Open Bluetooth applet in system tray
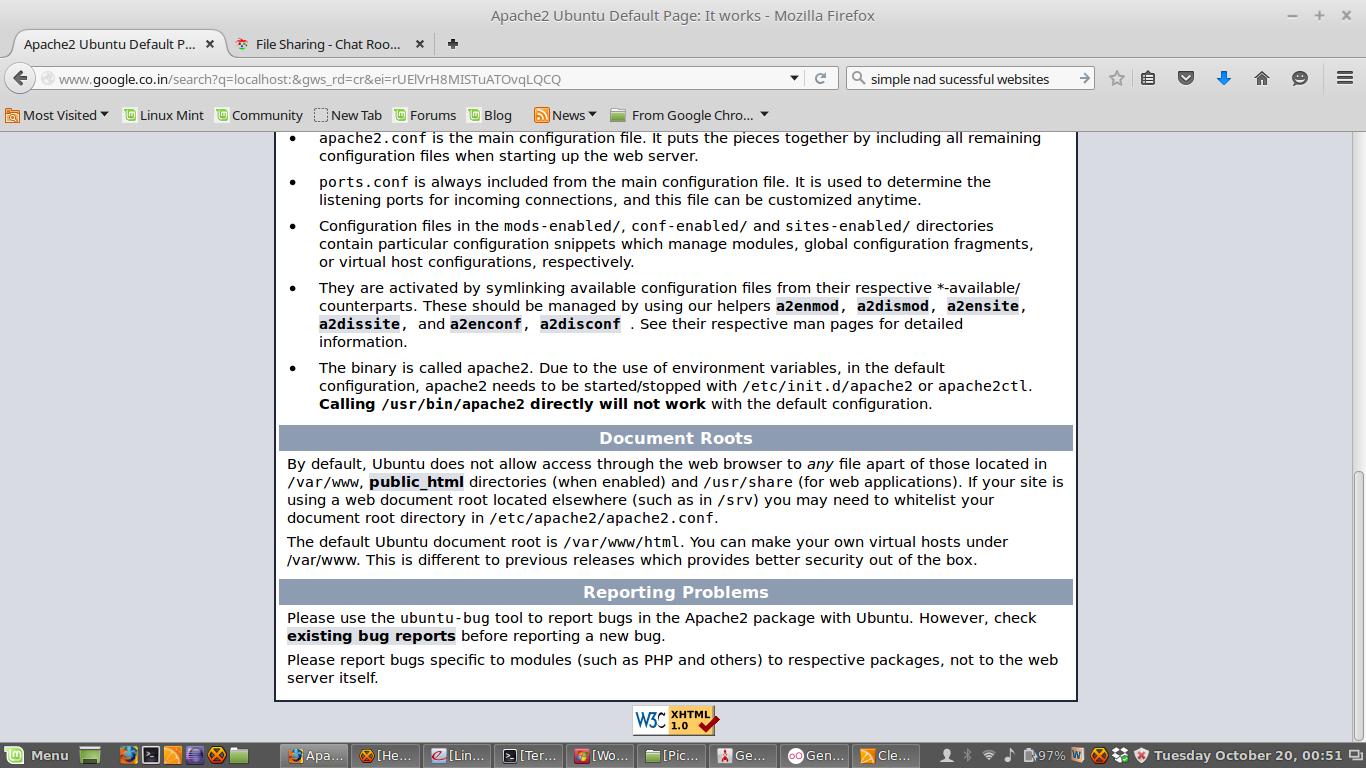This screenshot has height=768, width=1366. click(967, 756)
